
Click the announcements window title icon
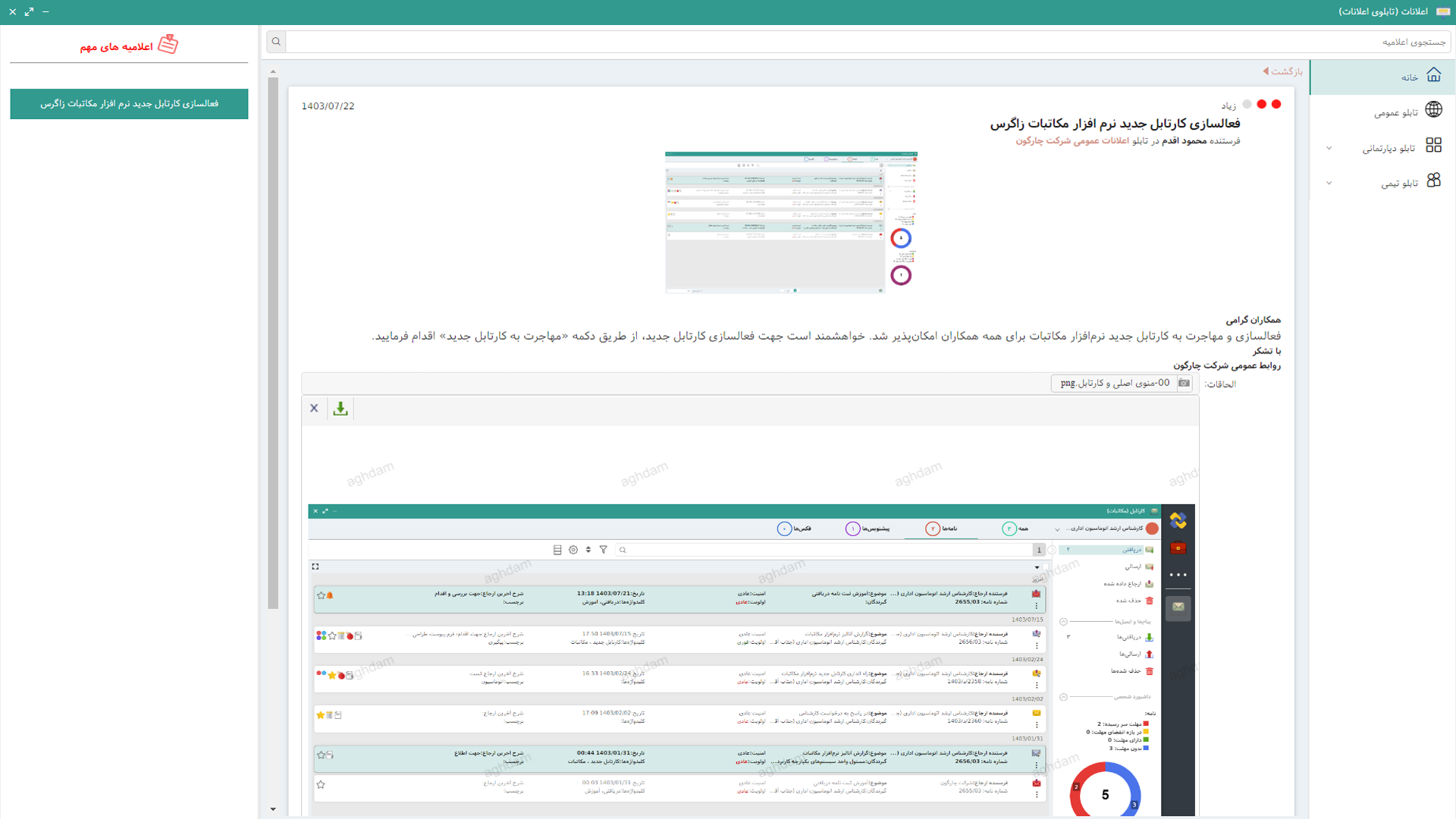[1443, 11]
